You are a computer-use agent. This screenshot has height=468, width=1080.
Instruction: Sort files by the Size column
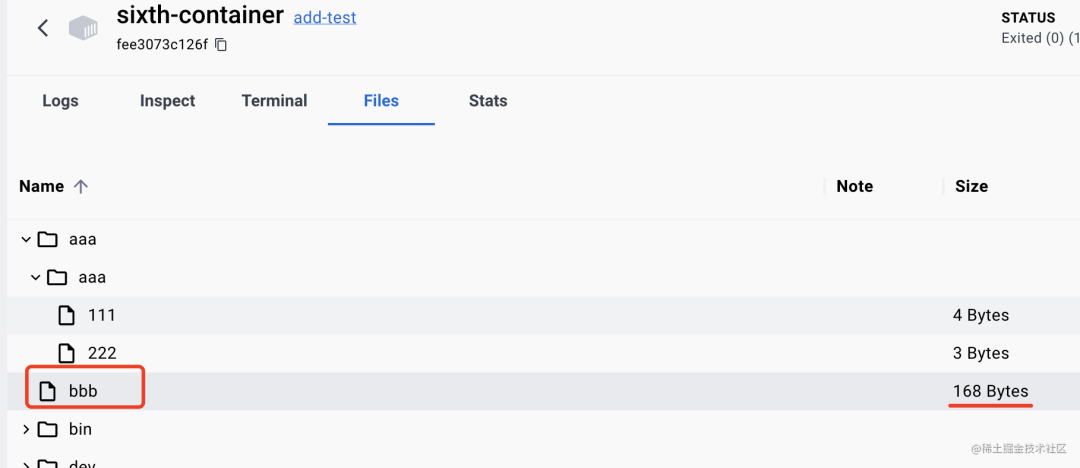click(x=971, y=187)
